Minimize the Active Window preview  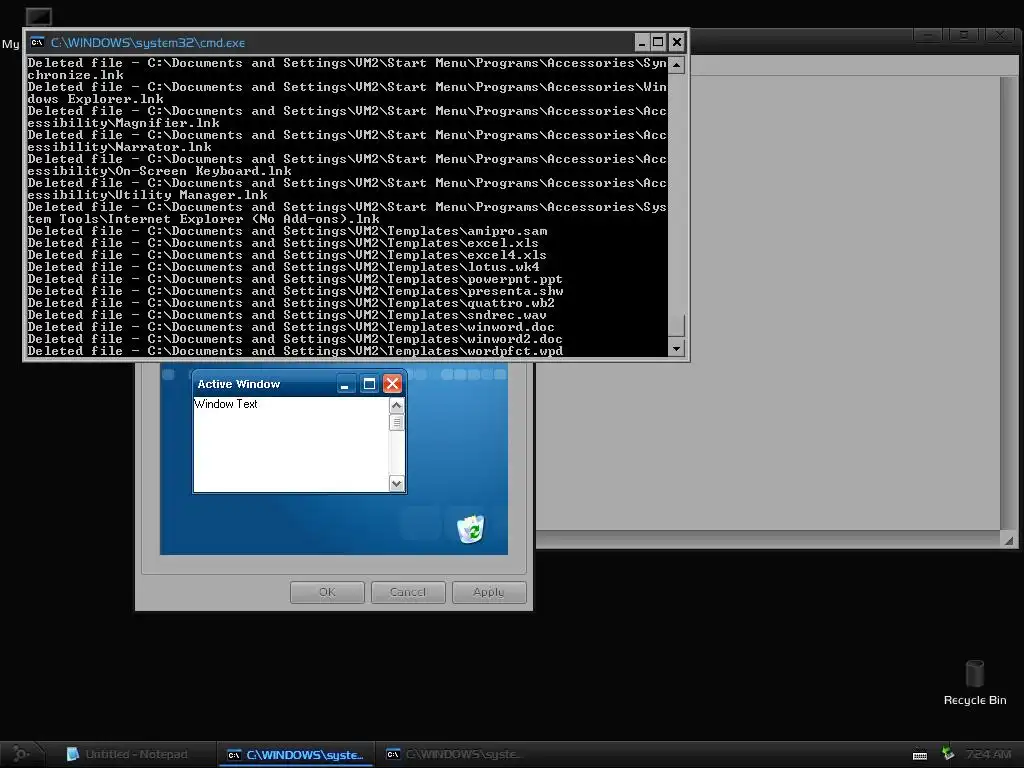point(345,384)
